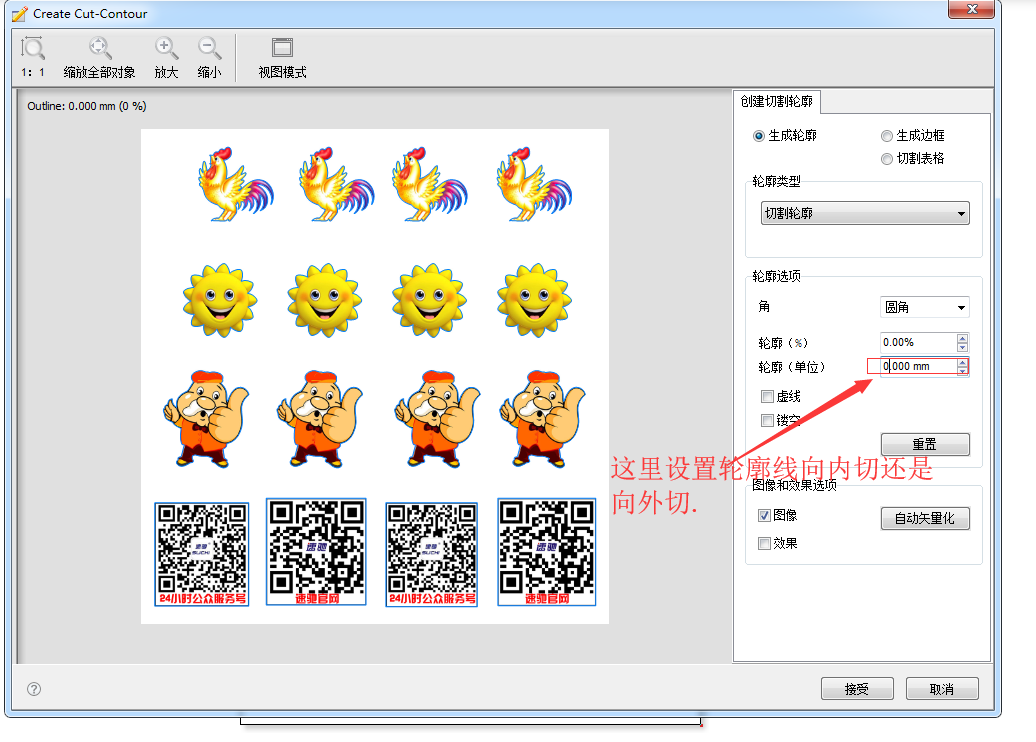
Task: Click the last smiling sun image in the row
Action: [x=535, y=300]
